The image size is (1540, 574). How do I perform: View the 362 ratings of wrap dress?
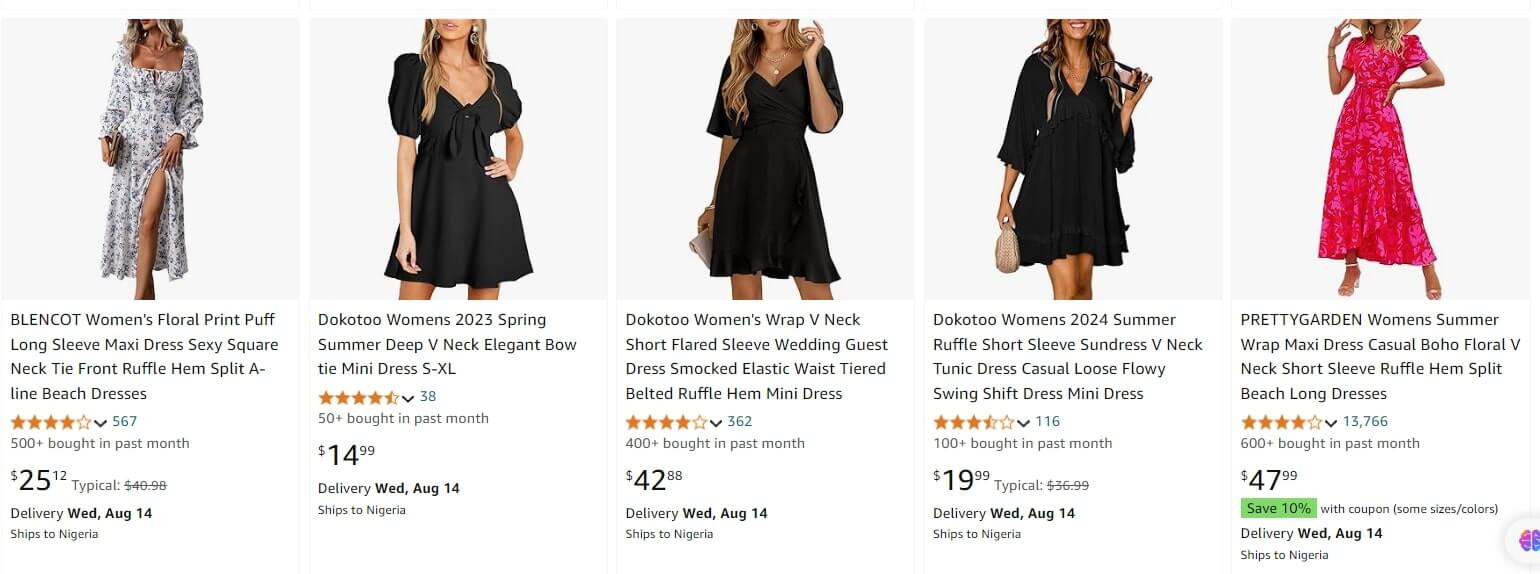740,422
